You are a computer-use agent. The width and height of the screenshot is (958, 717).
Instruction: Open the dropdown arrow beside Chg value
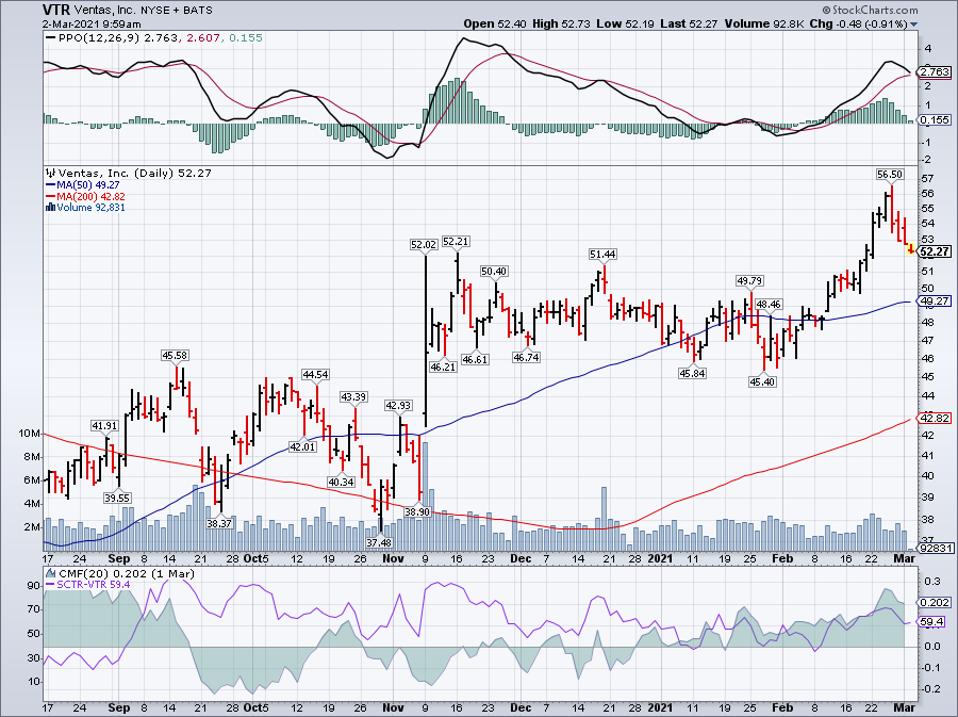click(x=914, y=24)
